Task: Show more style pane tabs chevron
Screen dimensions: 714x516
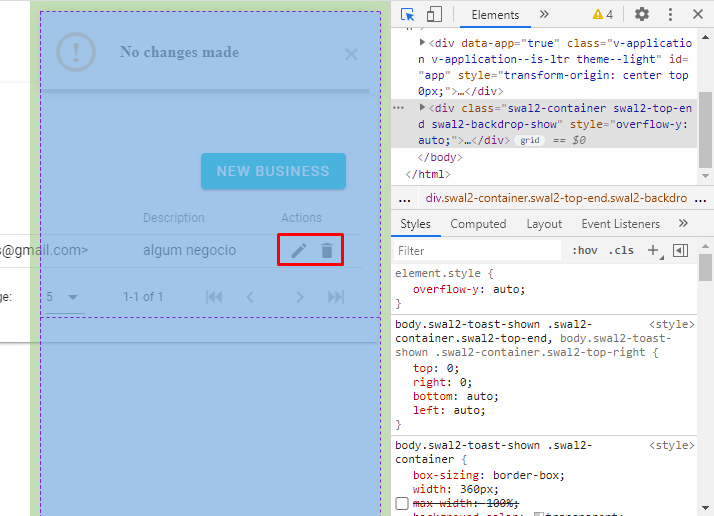Action: (x=683, y=223)
